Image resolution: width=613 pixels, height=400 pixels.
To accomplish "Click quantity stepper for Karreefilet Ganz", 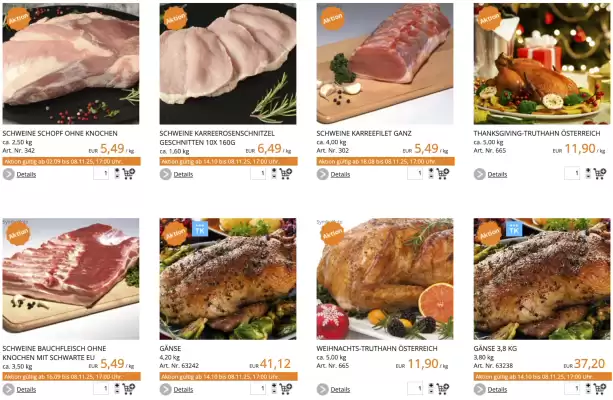I will coord(431,174).
